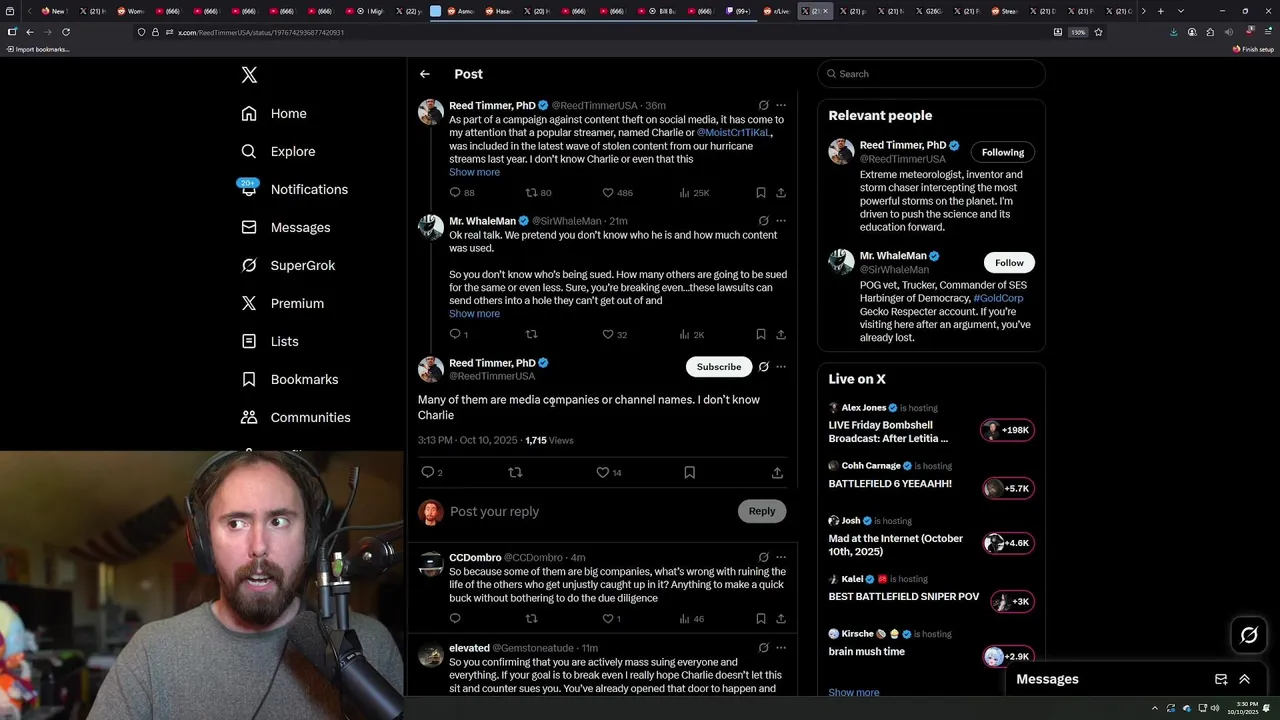Open Grok icon beside Subscribe button
This screenshot has width=1280, height=720.
click(763, 367)
